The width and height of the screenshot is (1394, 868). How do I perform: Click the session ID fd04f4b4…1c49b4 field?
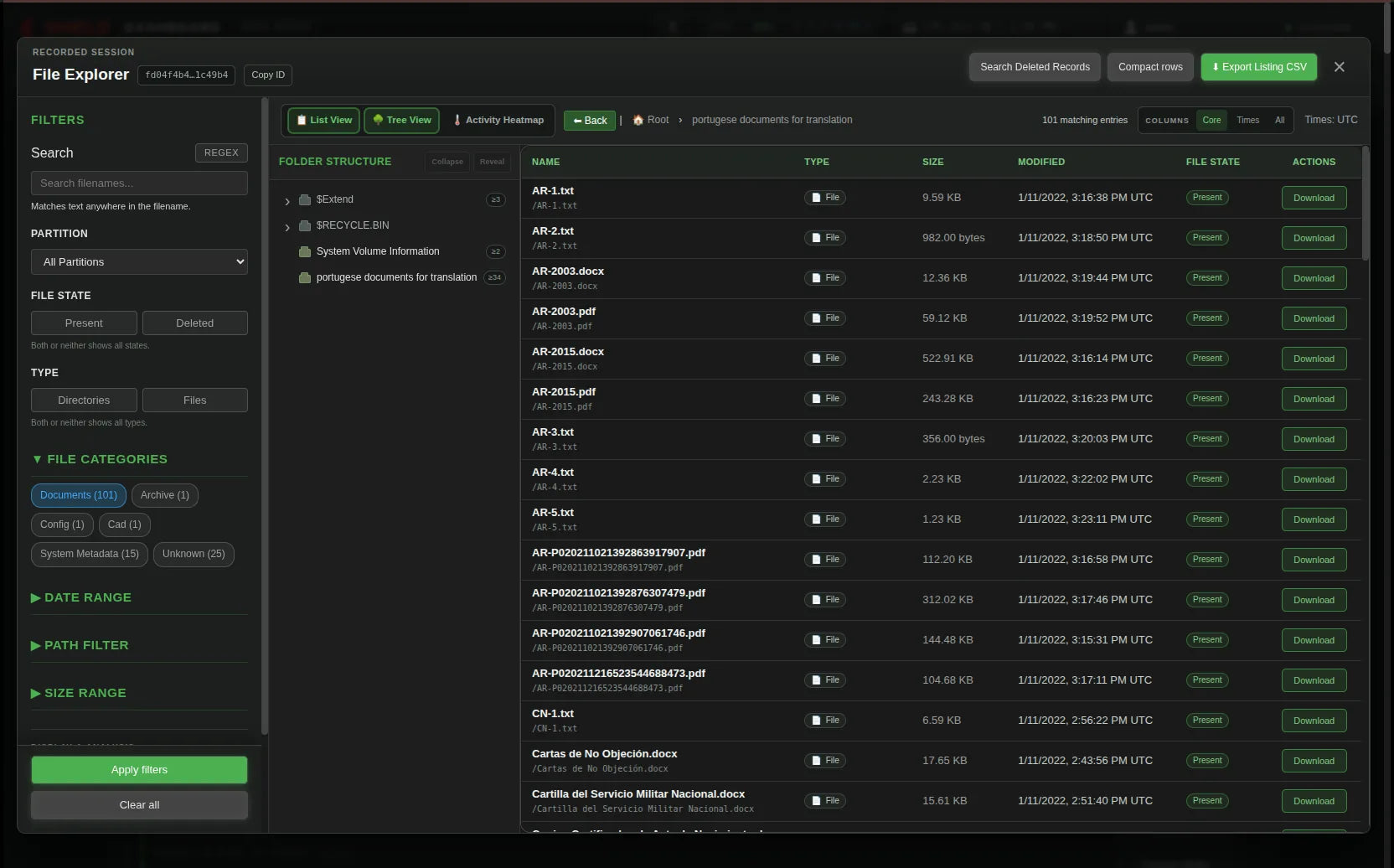pyautogui.click(x=186, y=75)
